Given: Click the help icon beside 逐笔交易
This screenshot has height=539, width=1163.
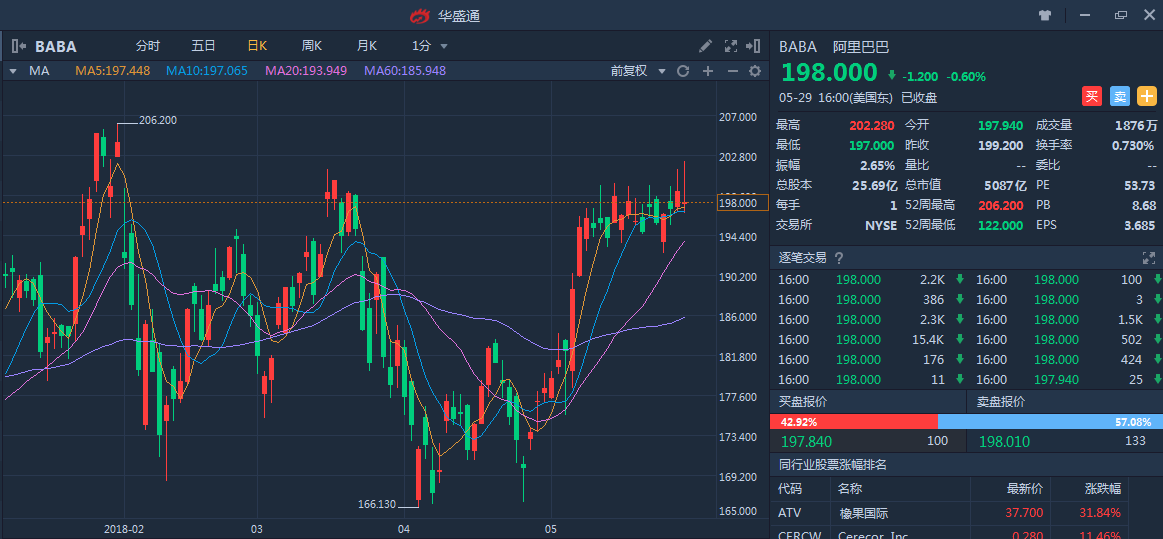Looking at the screenshot, I should (838, 258).
